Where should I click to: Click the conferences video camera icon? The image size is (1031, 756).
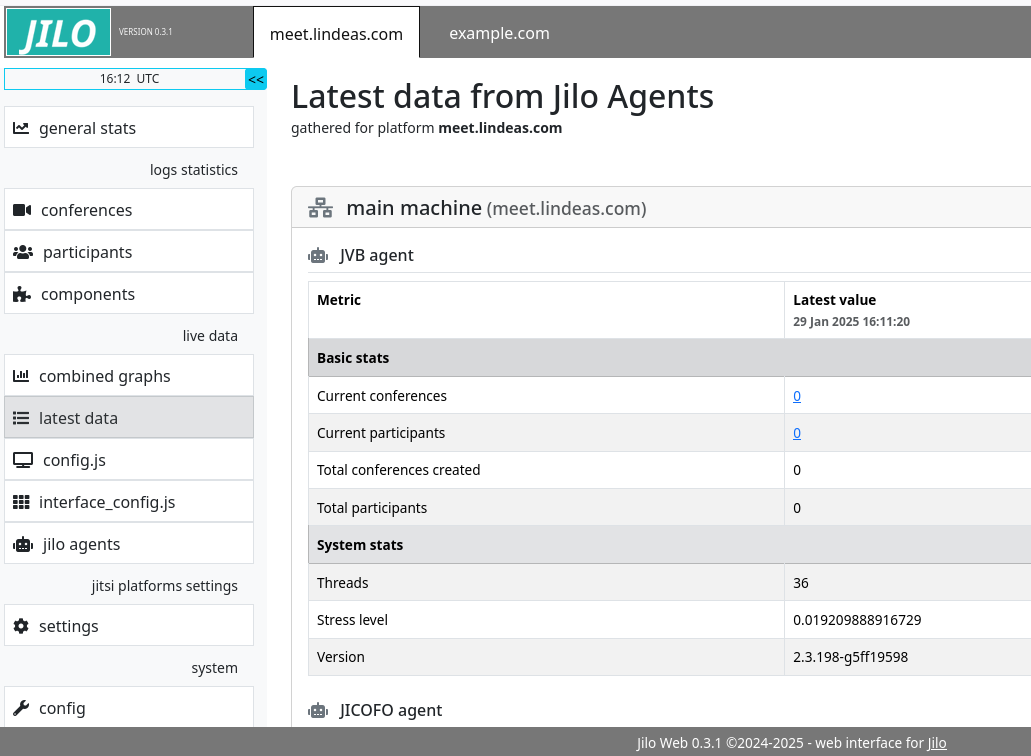tap(22, 210)
